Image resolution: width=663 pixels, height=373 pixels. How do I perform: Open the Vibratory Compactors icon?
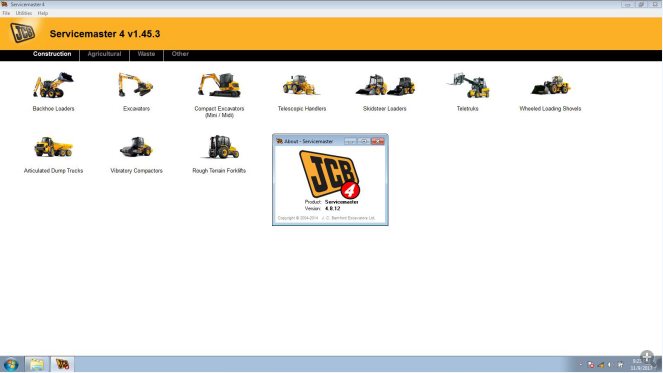tap(136, 147)
